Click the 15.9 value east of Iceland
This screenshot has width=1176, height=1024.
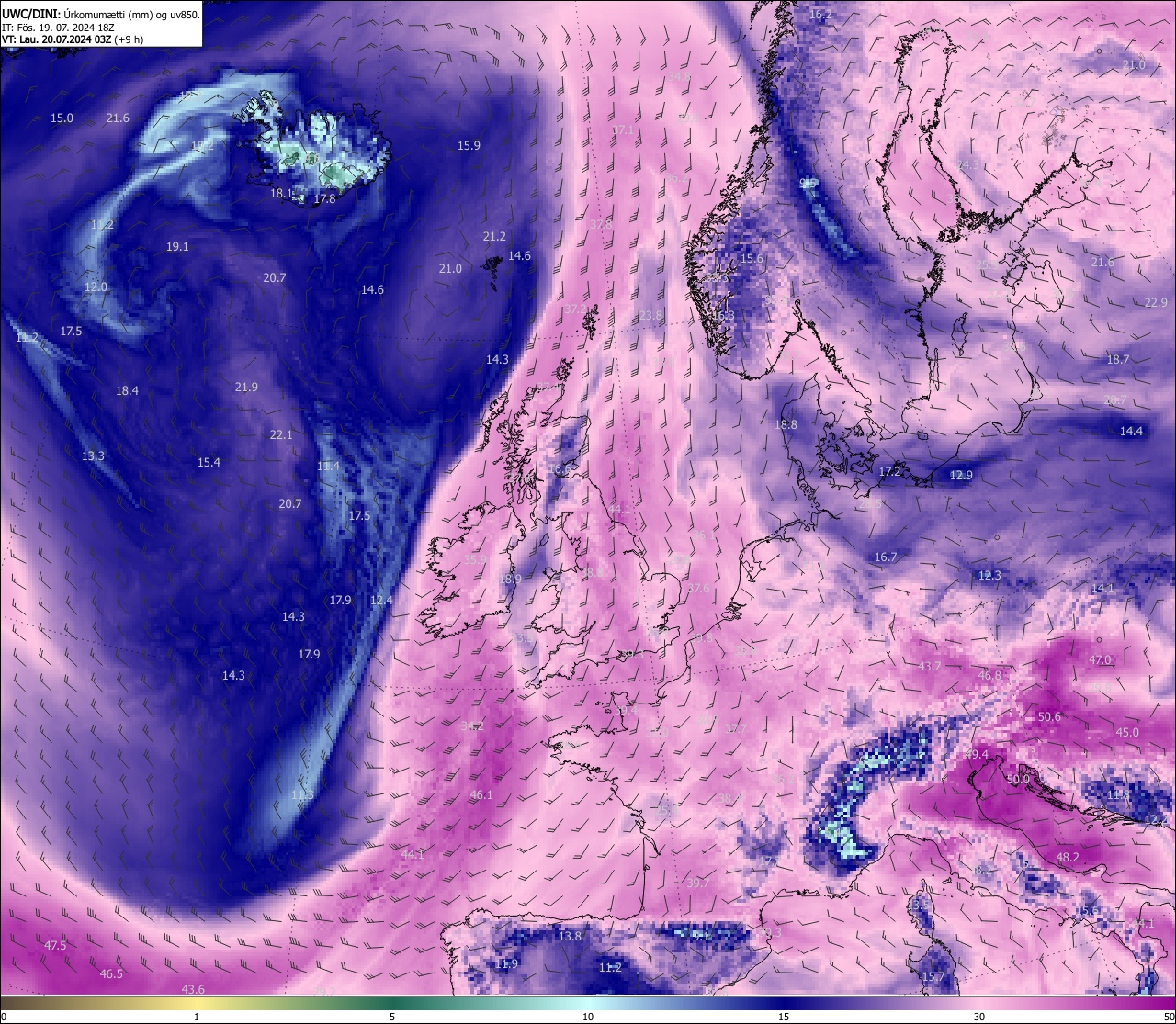(469, 145)
